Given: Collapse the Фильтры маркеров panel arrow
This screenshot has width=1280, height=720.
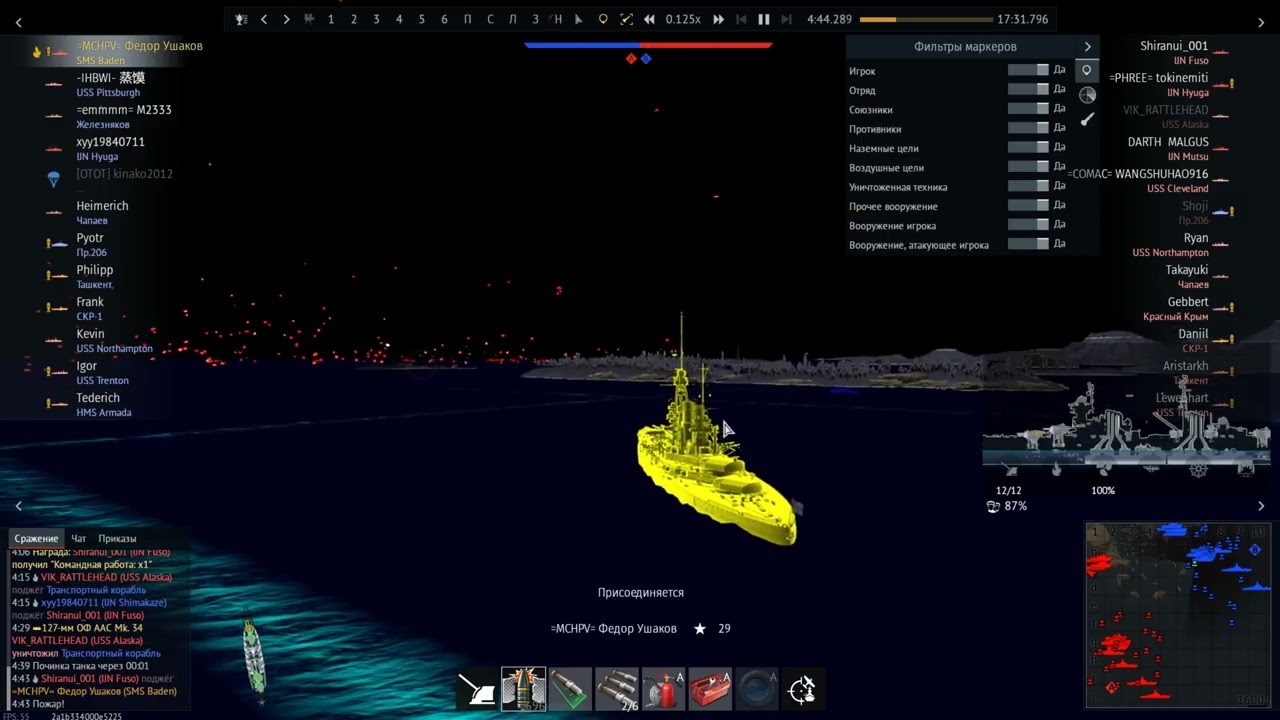Looking at the screenshot, I should (x=1087, y=46).
